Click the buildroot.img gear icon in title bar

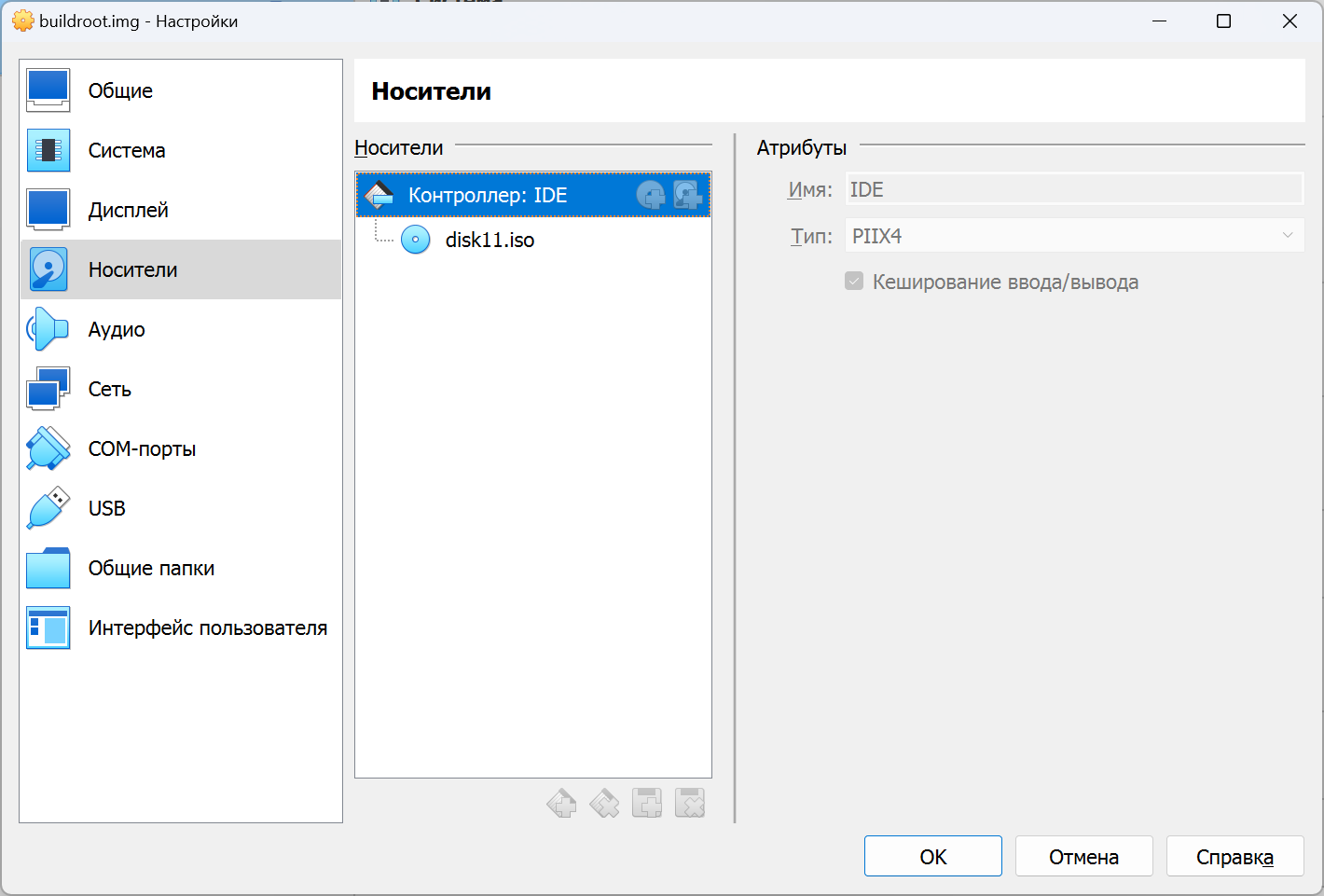[x=22, y=21]
